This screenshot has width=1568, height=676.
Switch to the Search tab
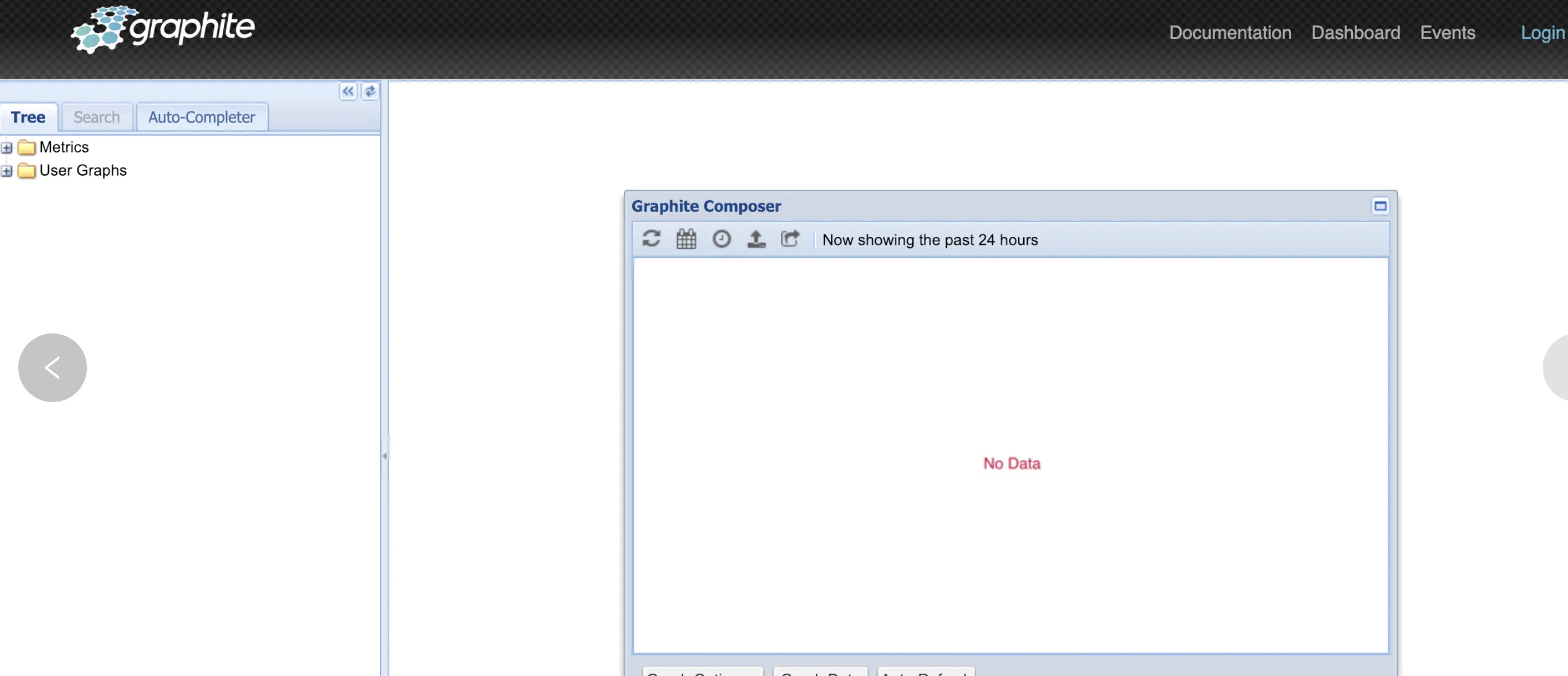pyautogui.click(x=96, y=116)
